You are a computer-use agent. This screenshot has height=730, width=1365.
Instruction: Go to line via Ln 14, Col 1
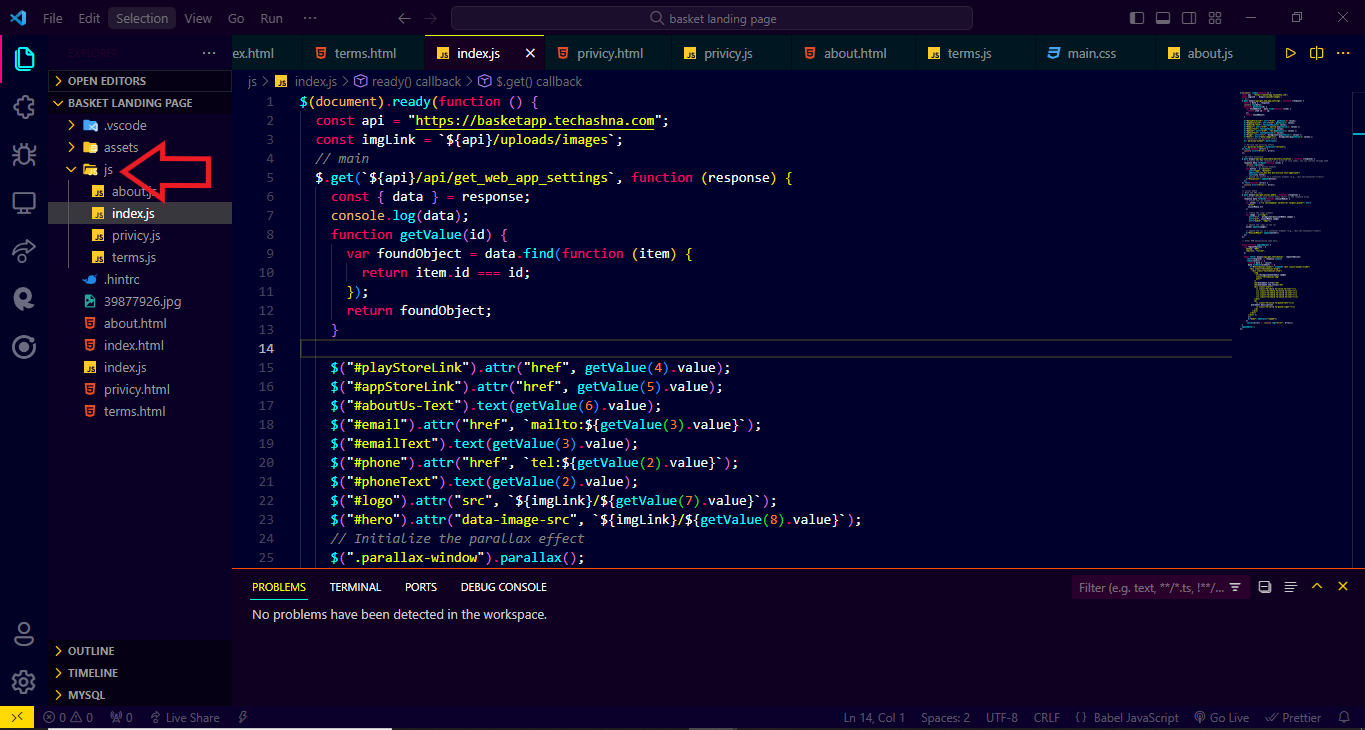pyautogui.click(x=874, y=717)
